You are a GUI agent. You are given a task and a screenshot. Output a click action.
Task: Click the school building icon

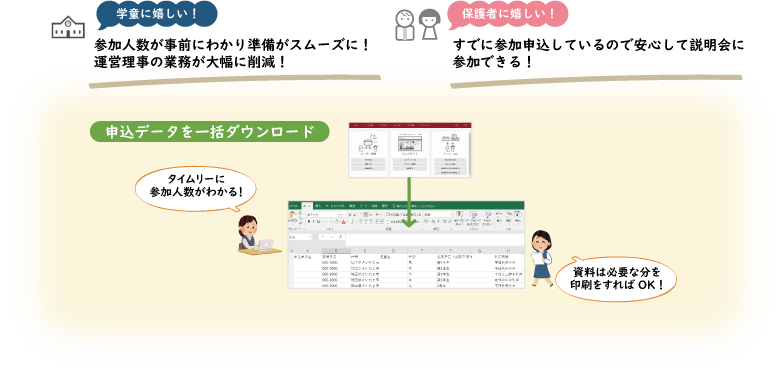tap(66, 28)
